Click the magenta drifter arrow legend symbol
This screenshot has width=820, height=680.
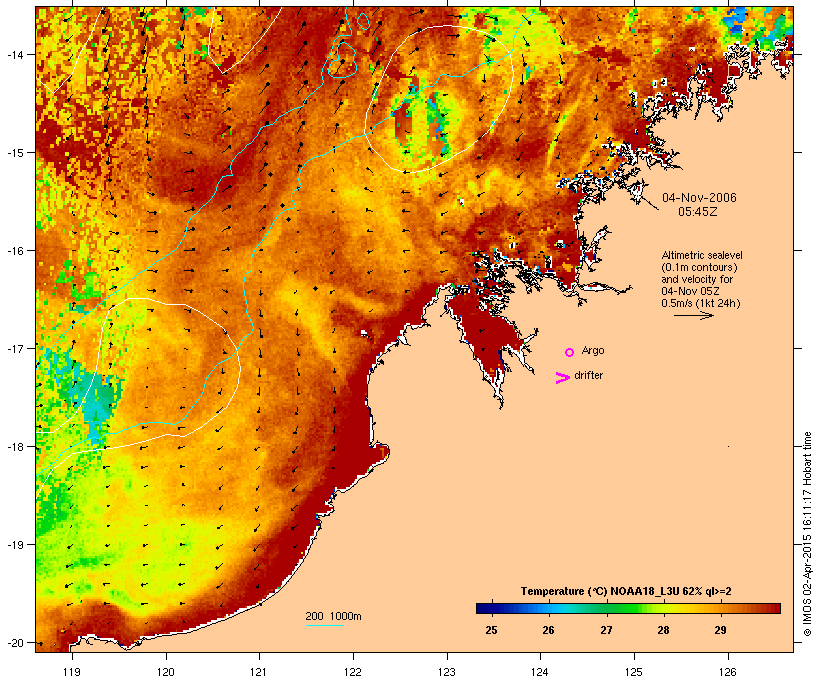[563, 378]
